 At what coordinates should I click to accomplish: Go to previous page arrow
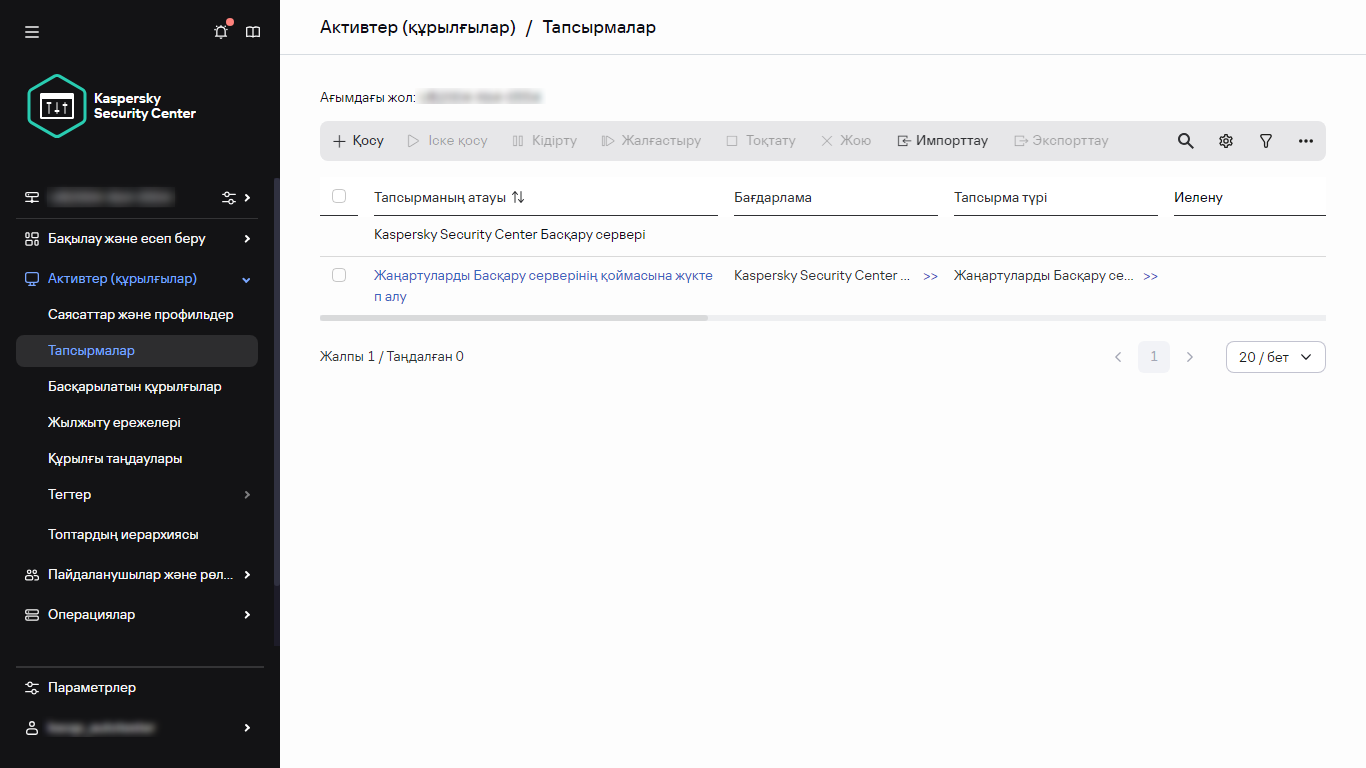pyautogui.click(x=1118, y=357)
